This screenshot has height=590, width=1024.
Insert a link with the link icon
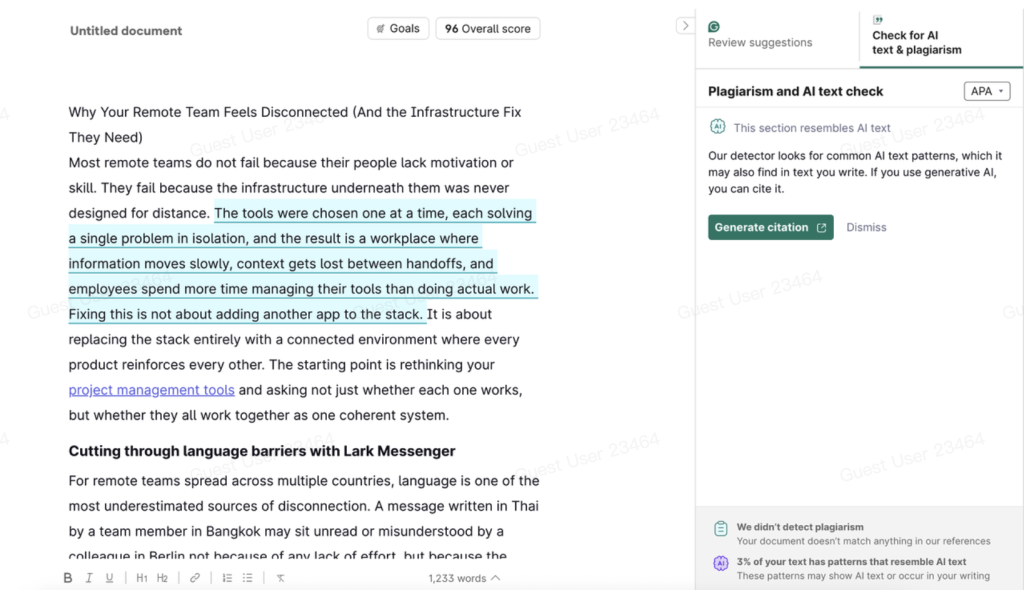(x=195, y=578)
